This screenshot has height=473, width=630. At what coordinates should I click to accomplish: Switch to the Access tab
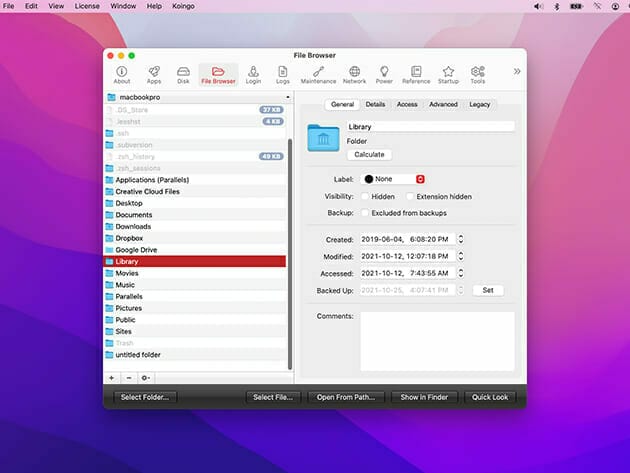click(407, 104)
